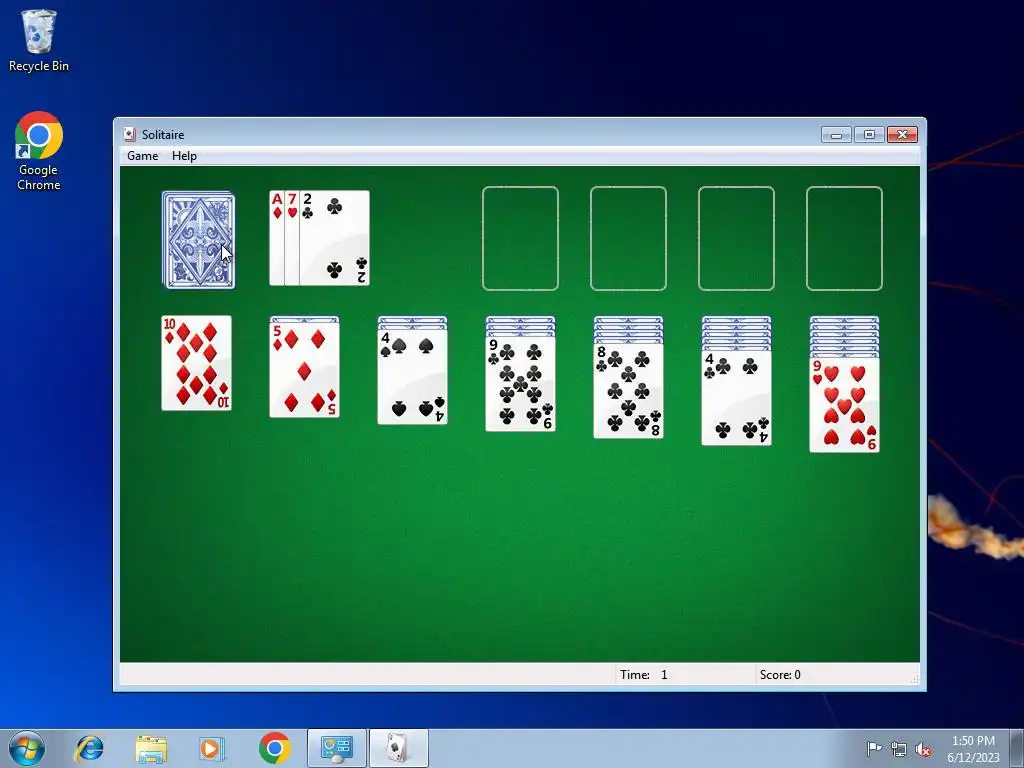Click the Time status text
This screenshot has height=768, width=1024.
(644, 675)
